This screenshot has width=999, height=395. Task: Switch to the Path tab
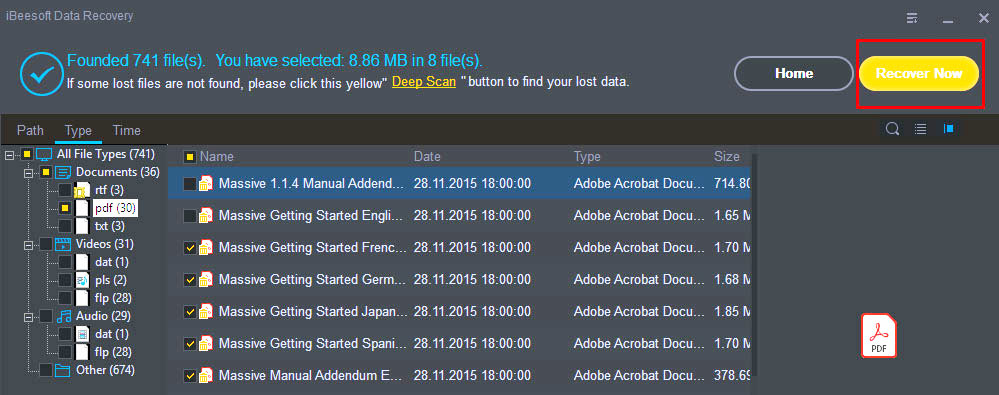click(30, 130)
